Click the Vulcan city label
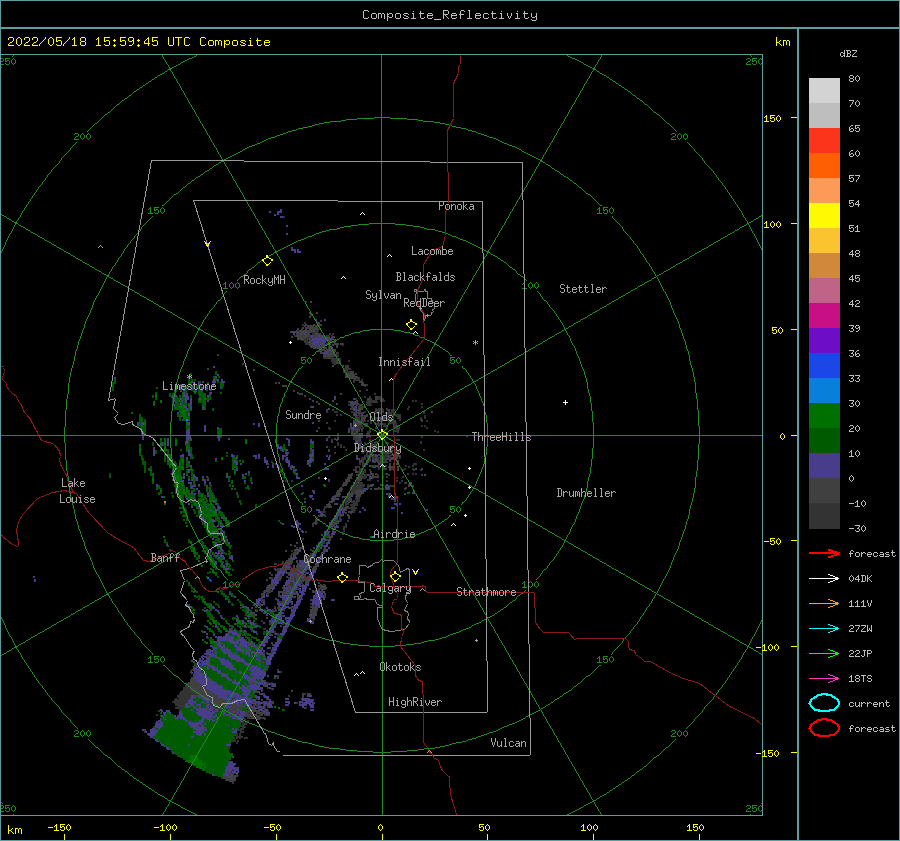The image size is (900, 841). coord(508,743)
